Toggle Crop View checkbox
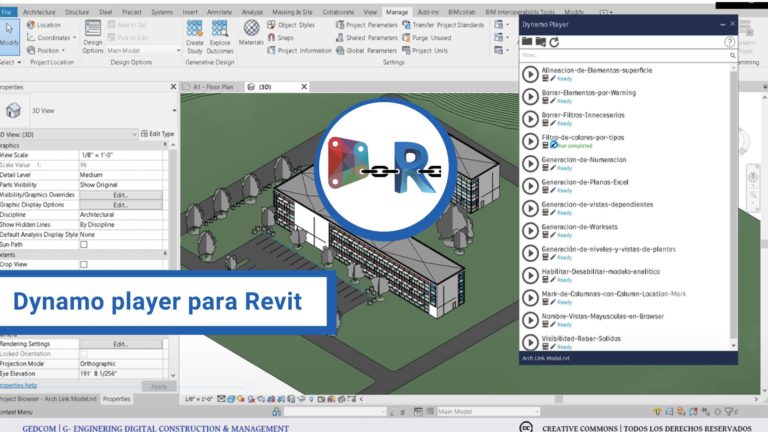The height and width of the screenshot is (432, 768). [x=84, y=264]
